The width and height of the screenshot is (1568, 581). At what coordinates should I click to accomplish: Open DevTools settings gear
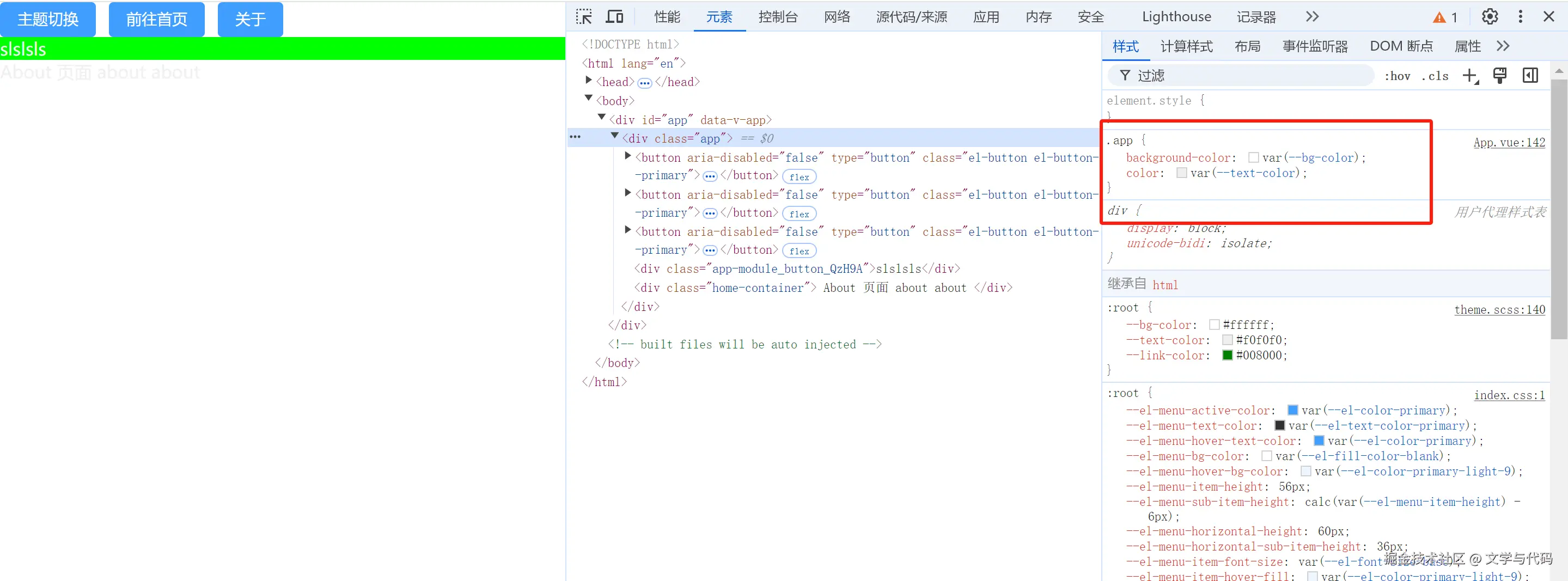point(1490,16)
